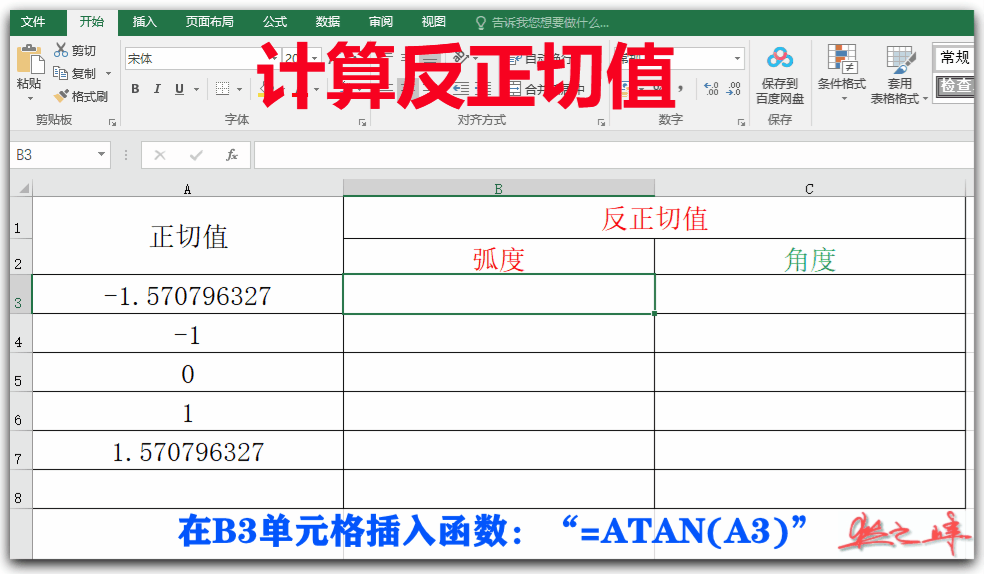Open the 文件 tab
This screenshot has width=984, height=574.
click(33, 22)
